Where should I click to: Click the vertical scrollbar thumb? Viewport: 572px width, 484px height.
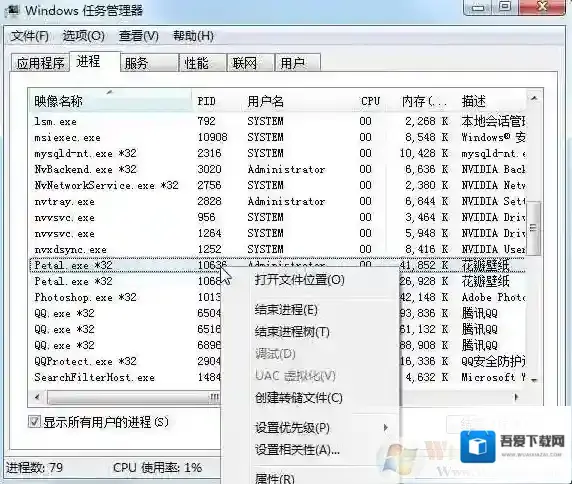(534, 228)
